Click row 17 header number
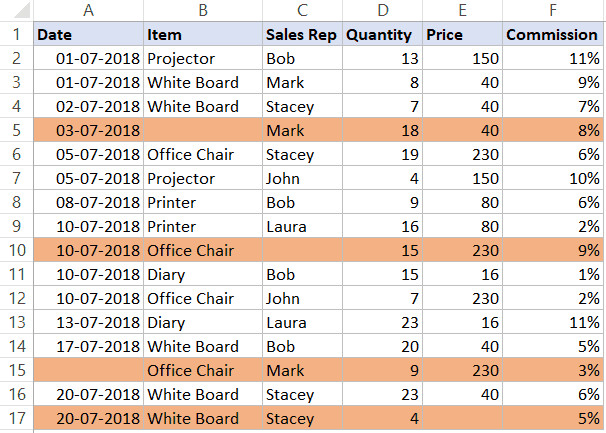The image size is (606, 433). pos(15,419)
